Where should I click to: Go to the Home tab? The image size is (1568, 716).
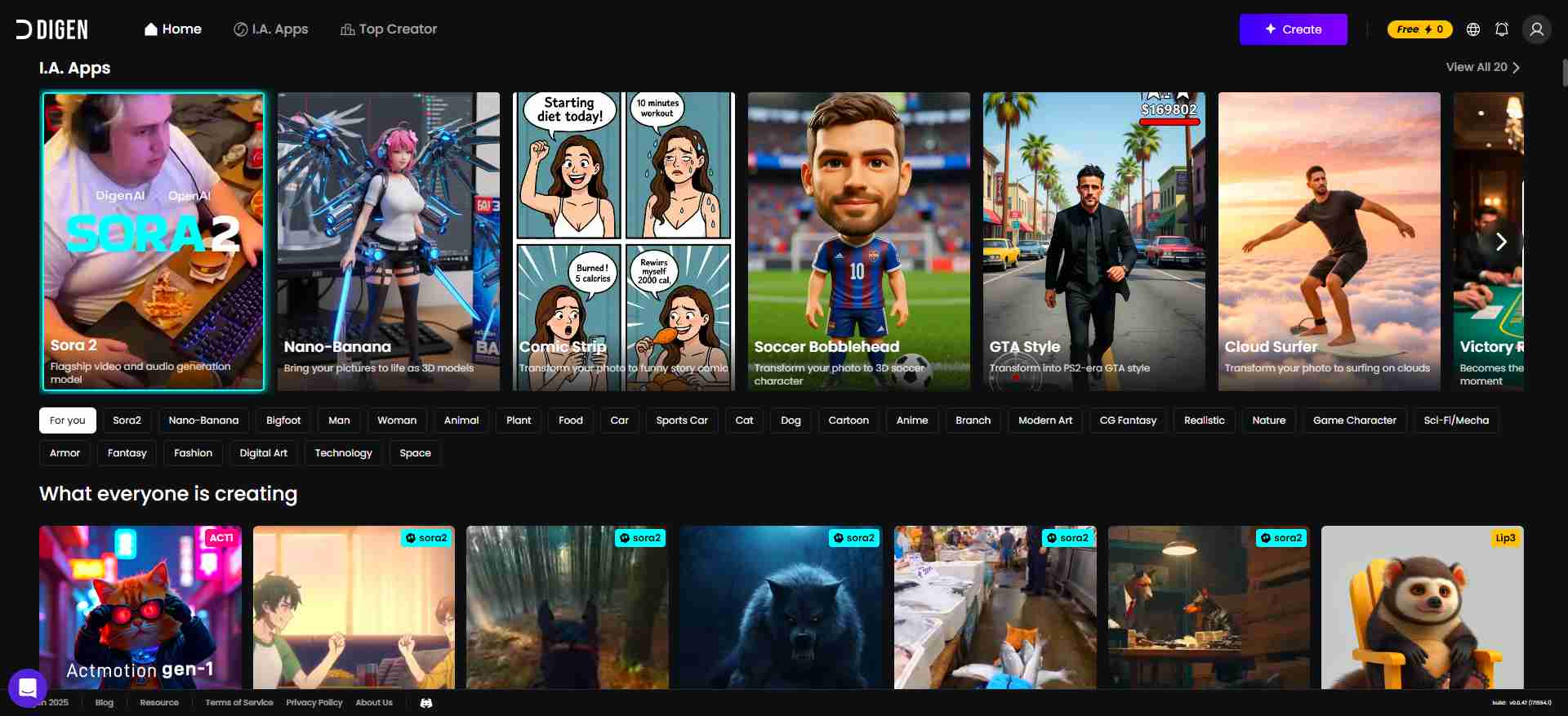pos(173,29)
